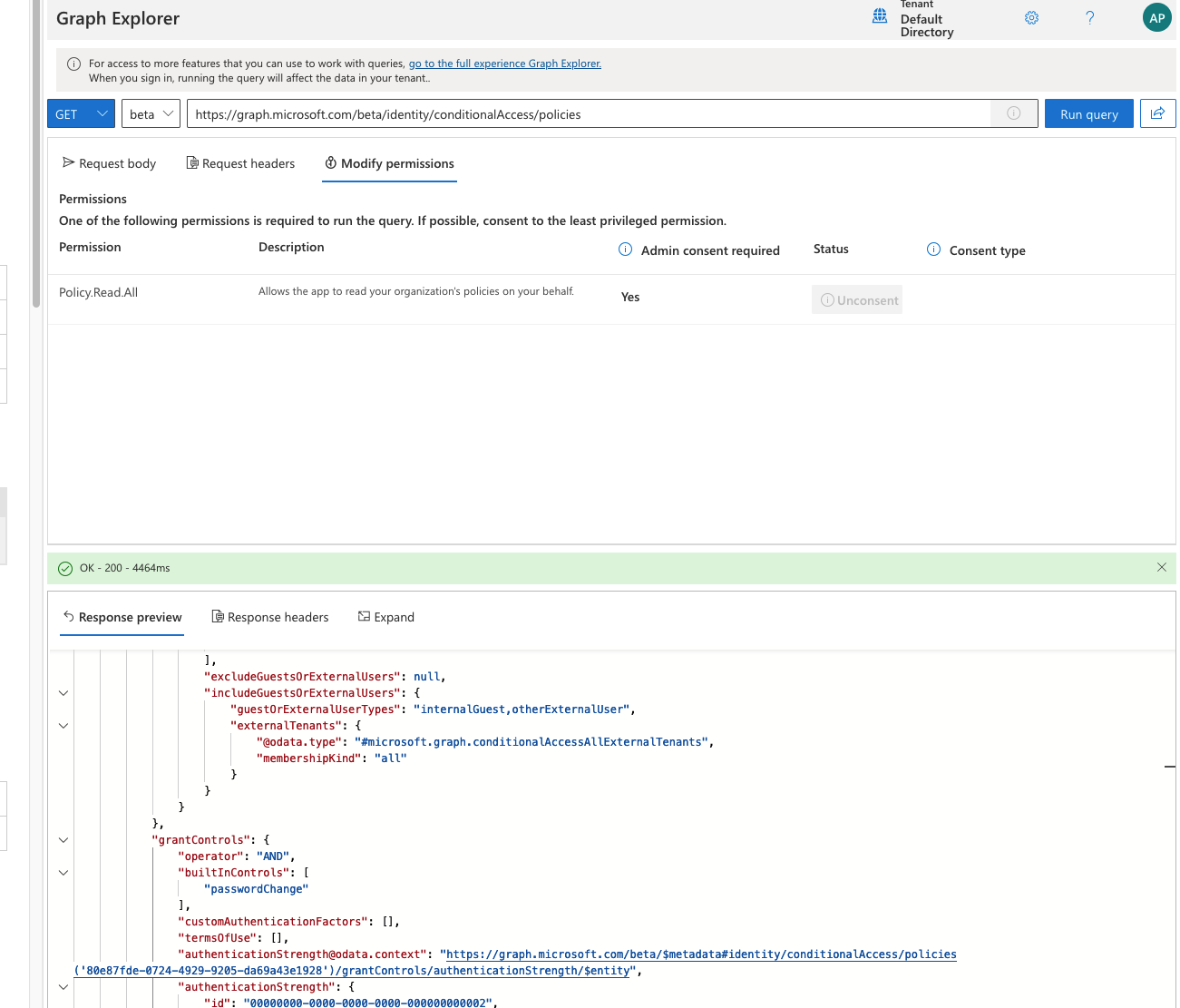The height and width of the screenshot is (1008, 1180).
Task: Collapse the externalTenants JSON node
Action: pos(63,725)
